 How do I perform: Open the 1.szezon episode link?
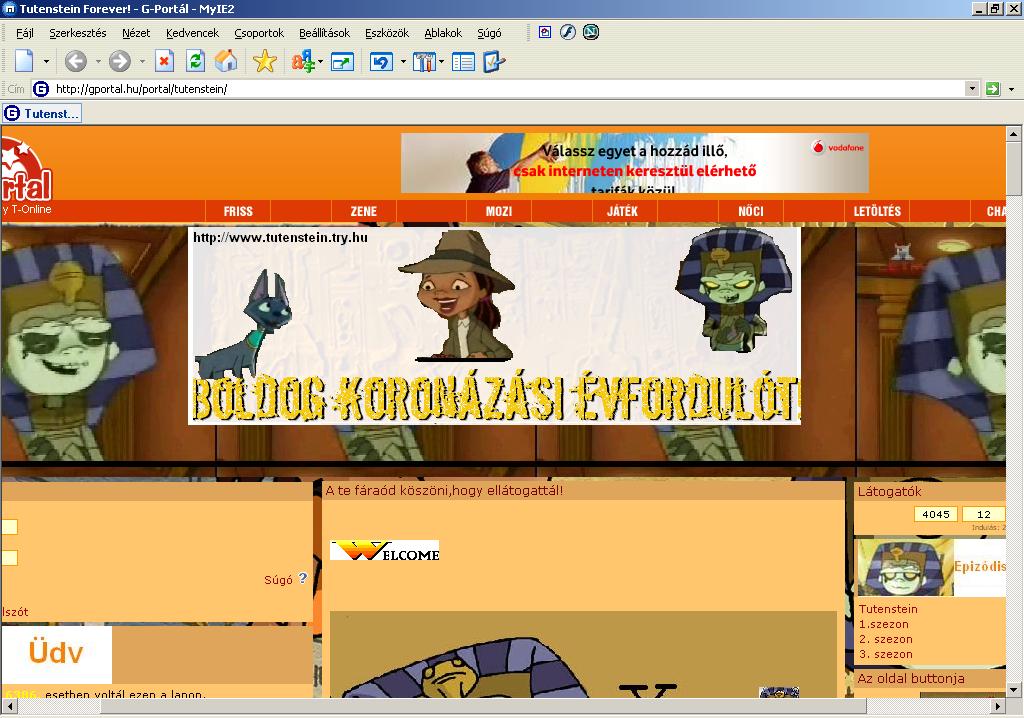tap(884, 624)
